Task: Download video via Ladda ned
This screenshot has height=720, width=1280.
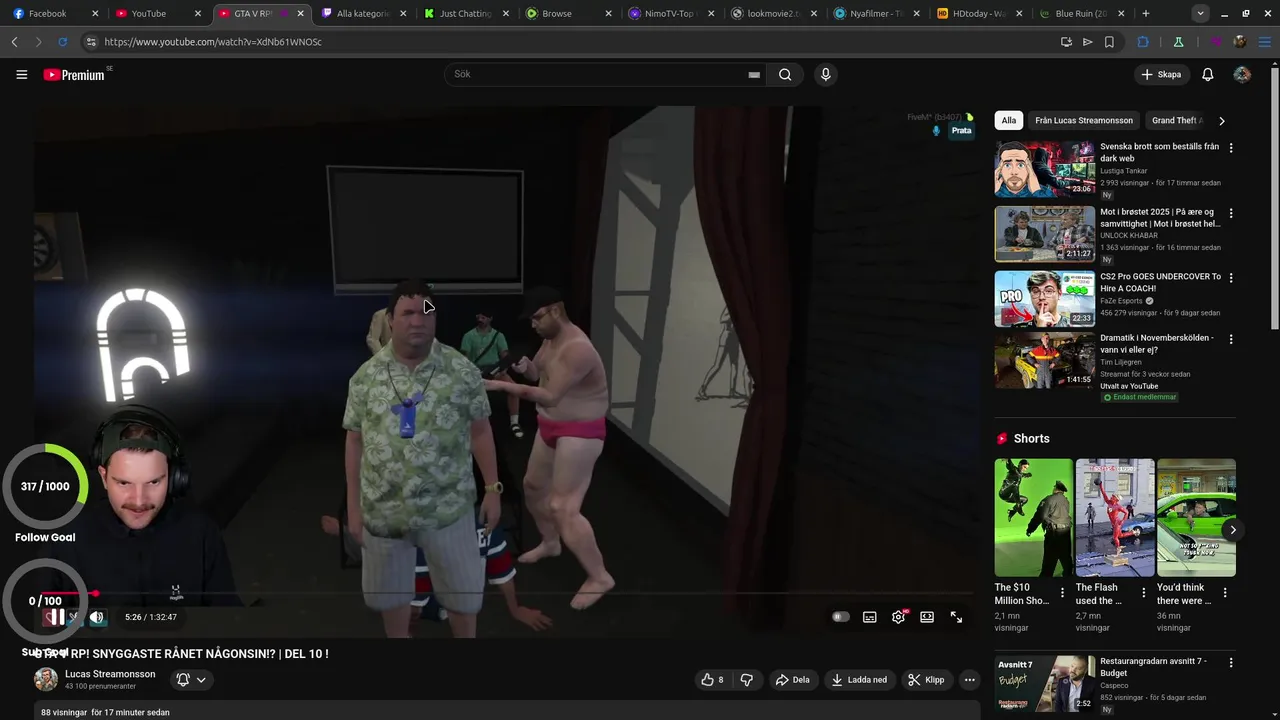Action: (x=859, y=680)
